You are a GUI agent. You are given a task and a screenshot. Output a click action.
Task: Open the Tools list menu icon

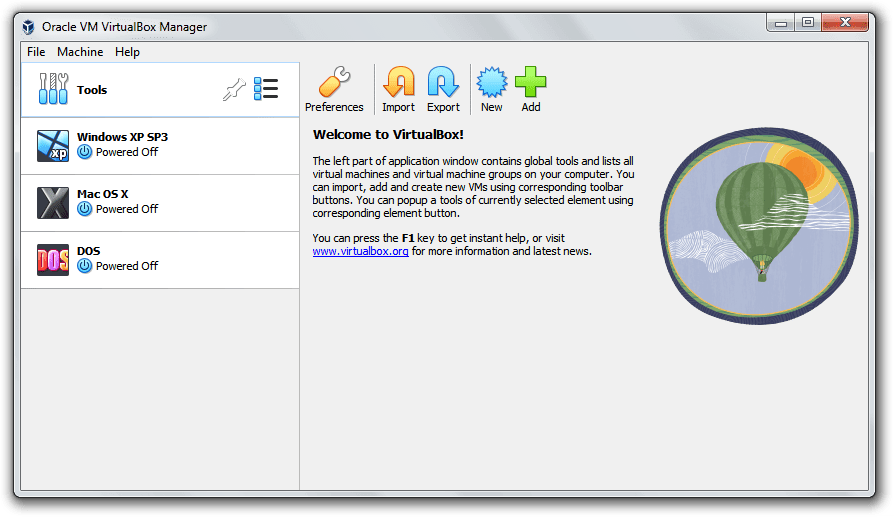266,89
